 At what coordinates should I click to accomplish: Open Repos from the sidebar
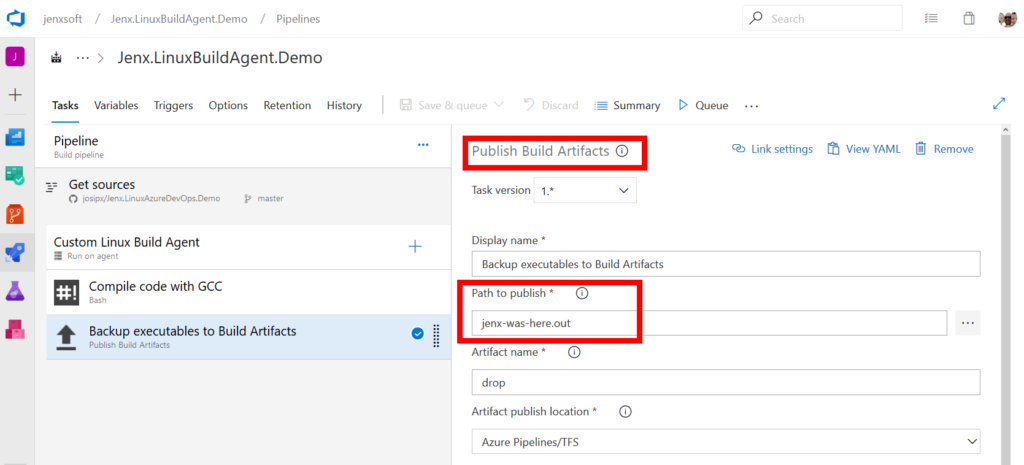pos(15,214)
